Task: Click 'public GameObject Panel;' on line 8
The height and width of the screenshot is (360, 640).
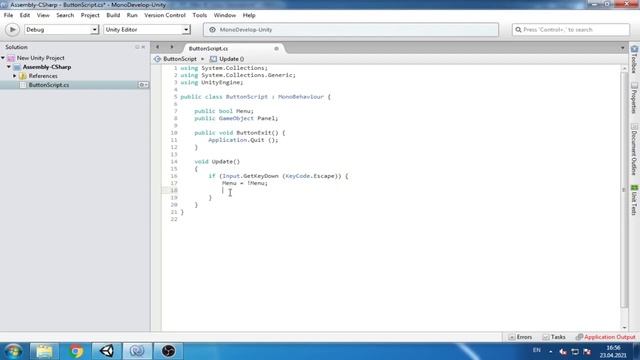Action: coord(236,118)
